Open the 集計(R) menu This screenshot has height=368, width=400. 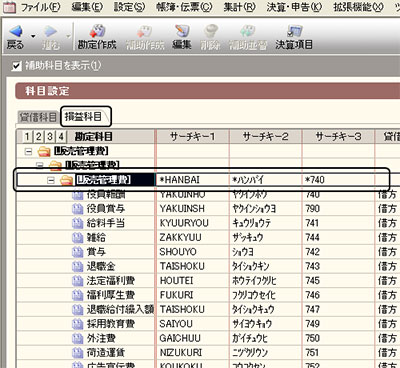coord(240,7)
